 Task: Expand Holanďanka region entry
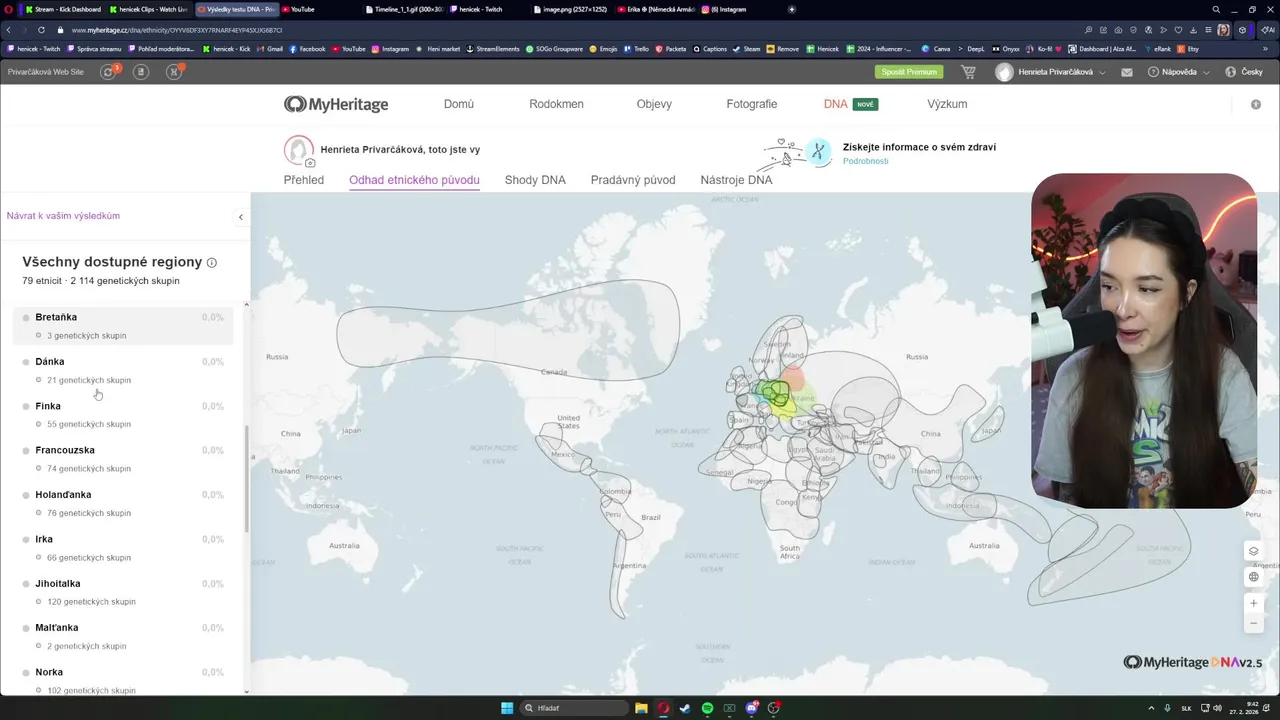coord(123,503)
